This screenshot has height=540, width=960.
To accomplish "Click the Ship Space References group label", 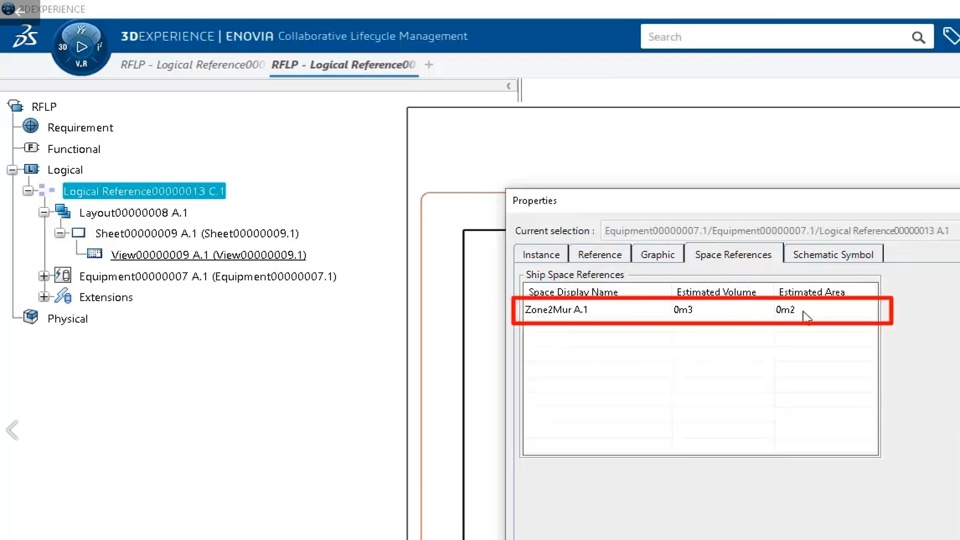I will tap(575, 275).
